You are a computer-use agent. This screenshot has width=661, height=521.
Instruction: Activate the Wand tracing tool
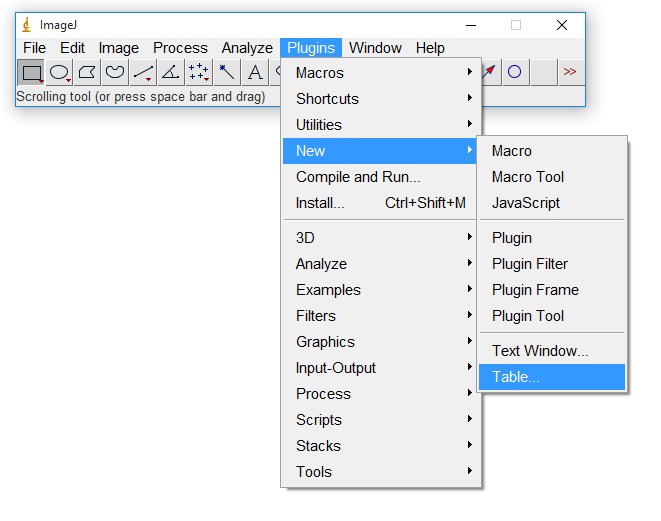click(x=227, y=72)
